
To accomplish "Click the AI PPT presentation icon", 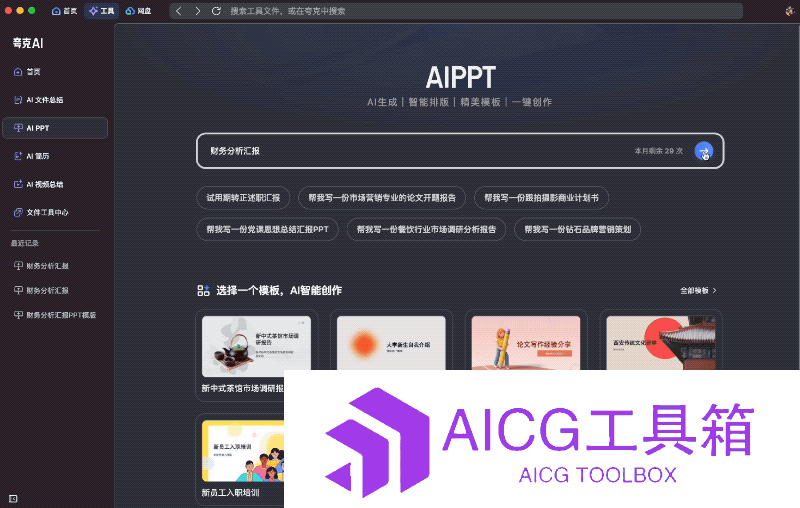I will pyautogui.click(x=18, y=128).
